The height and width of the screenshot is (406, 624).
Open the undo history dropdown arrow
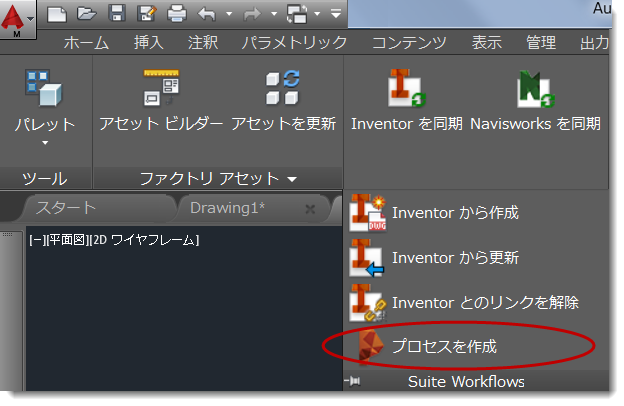point(229,14)
